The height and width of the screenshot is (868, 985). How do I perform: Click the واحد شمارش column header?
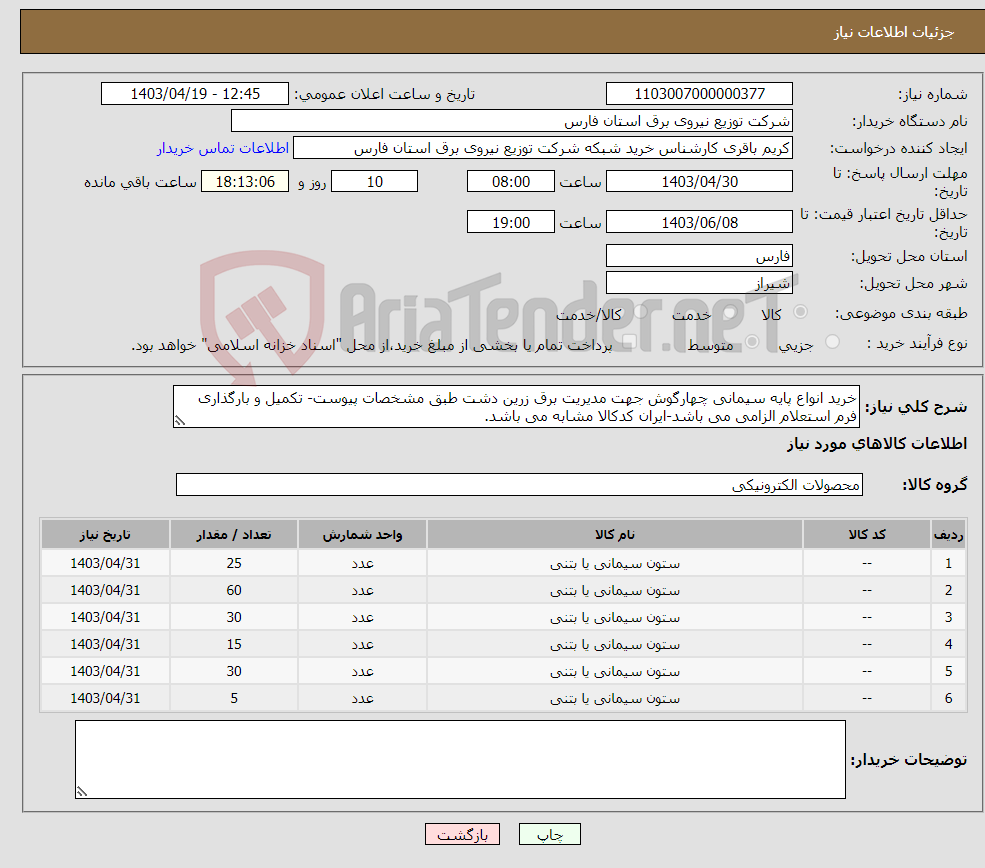(362, 534)
